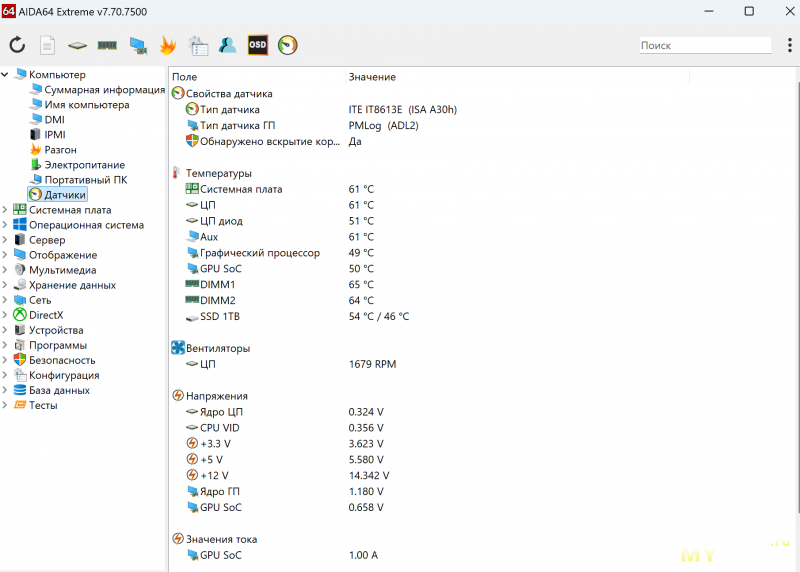The image size is (800, 572).
Task: Click the Тесты tree item
Action: pos(36,405)
